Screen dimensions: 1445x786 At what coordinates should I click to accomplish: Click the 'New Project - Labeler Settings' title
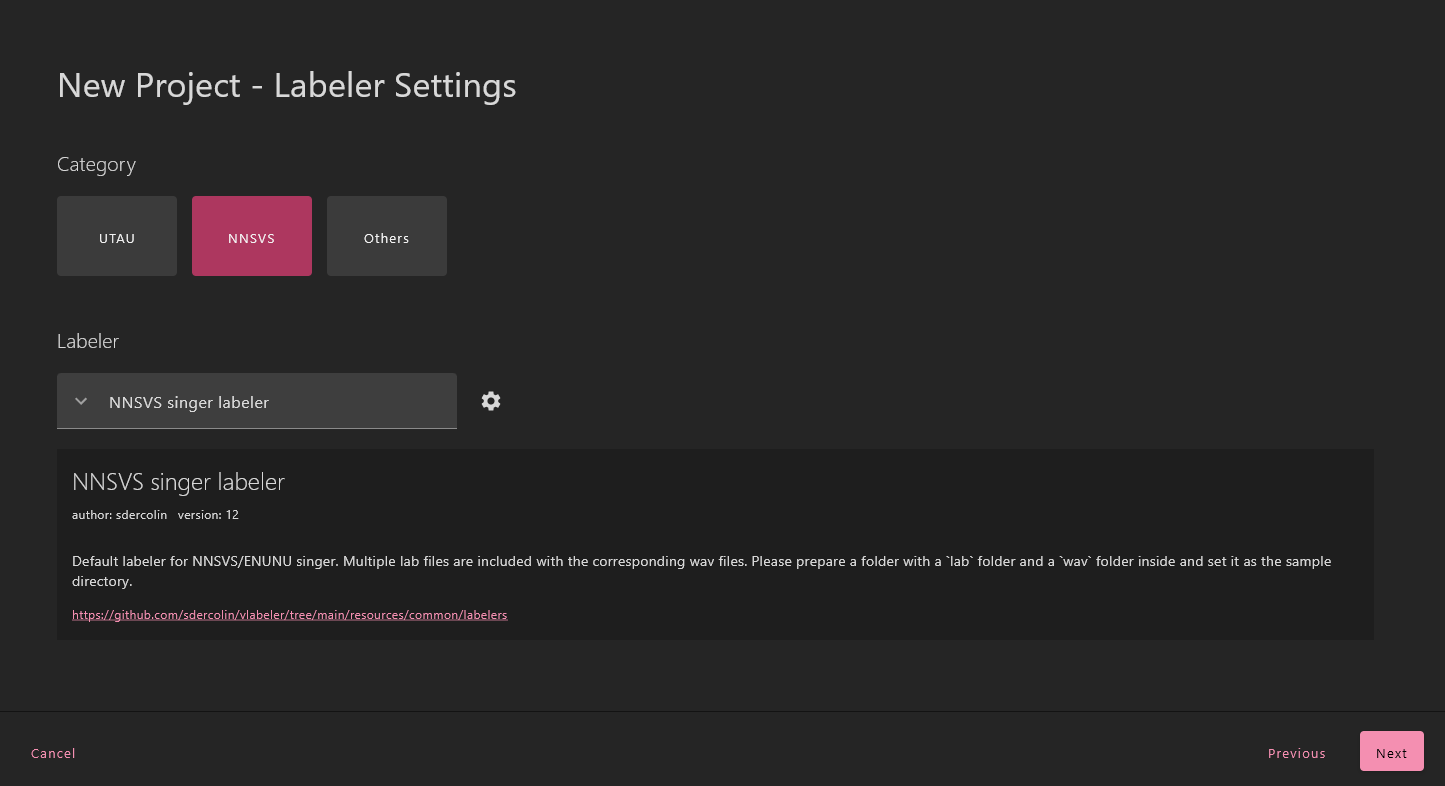pos(286,86)
